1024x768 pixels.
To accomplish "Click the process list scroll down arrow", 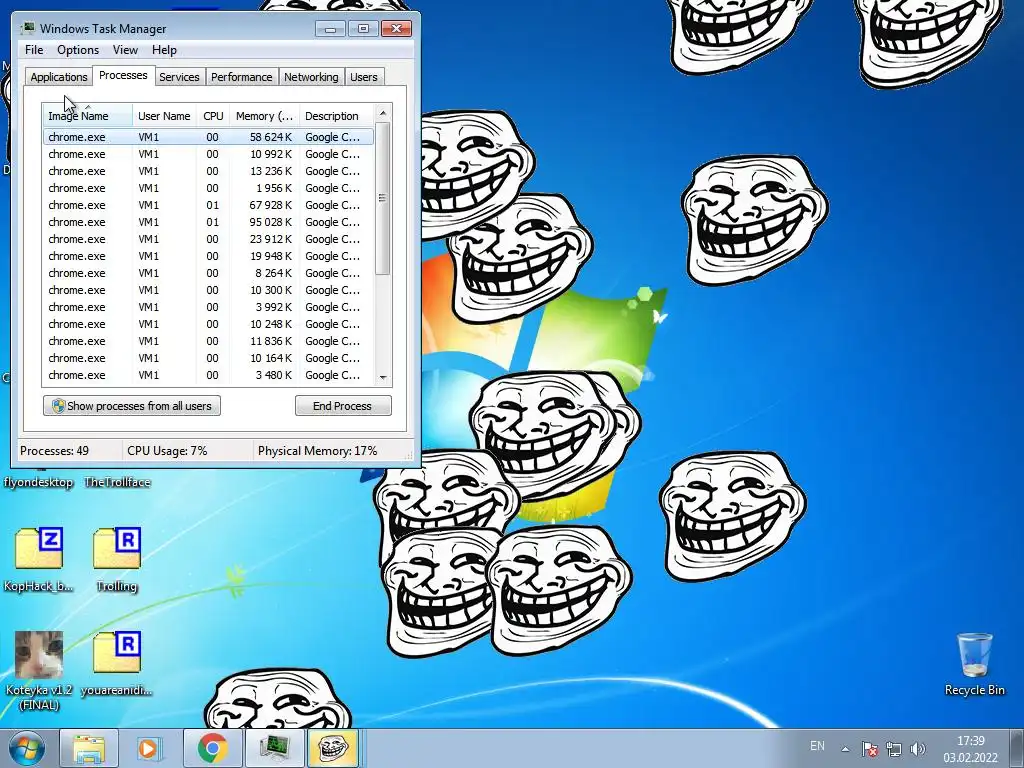I will [x=383, y=377].
